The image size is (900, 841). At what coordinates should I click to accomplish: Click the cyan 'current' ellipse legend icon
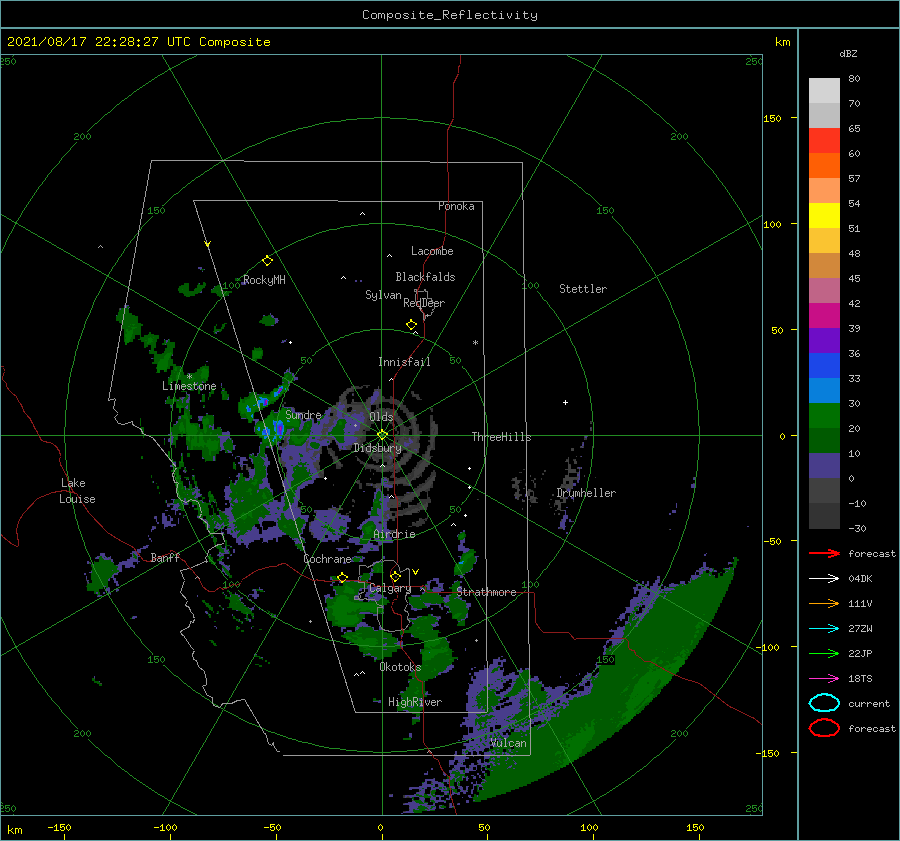click(824, 703)
